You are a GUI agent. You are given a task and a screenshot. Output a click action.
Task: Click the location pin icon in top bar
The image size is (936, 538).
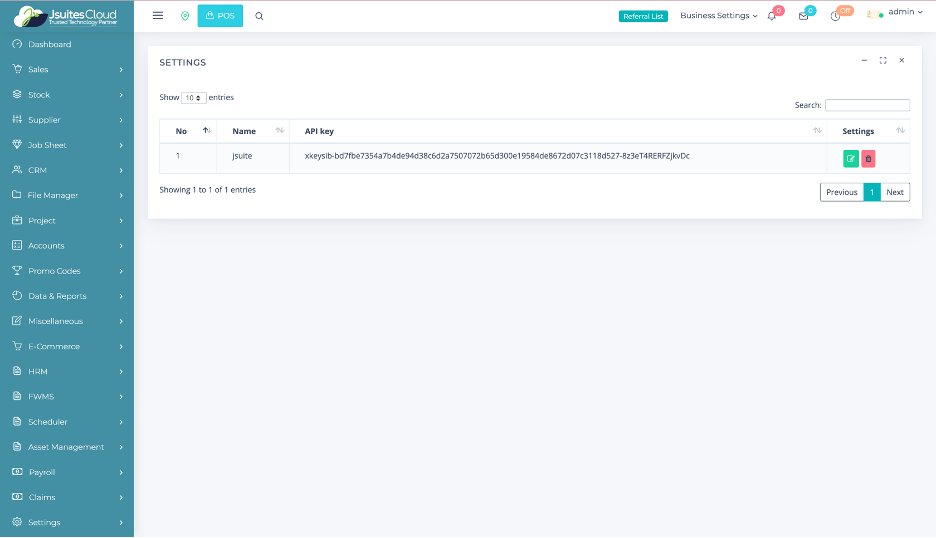[x=184, y=16]
